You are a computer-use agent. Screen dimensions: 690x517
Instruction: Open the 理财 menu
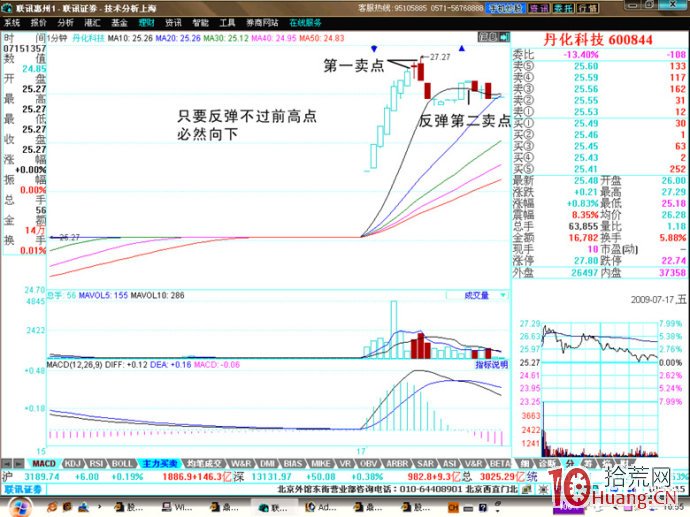point(147,23)
